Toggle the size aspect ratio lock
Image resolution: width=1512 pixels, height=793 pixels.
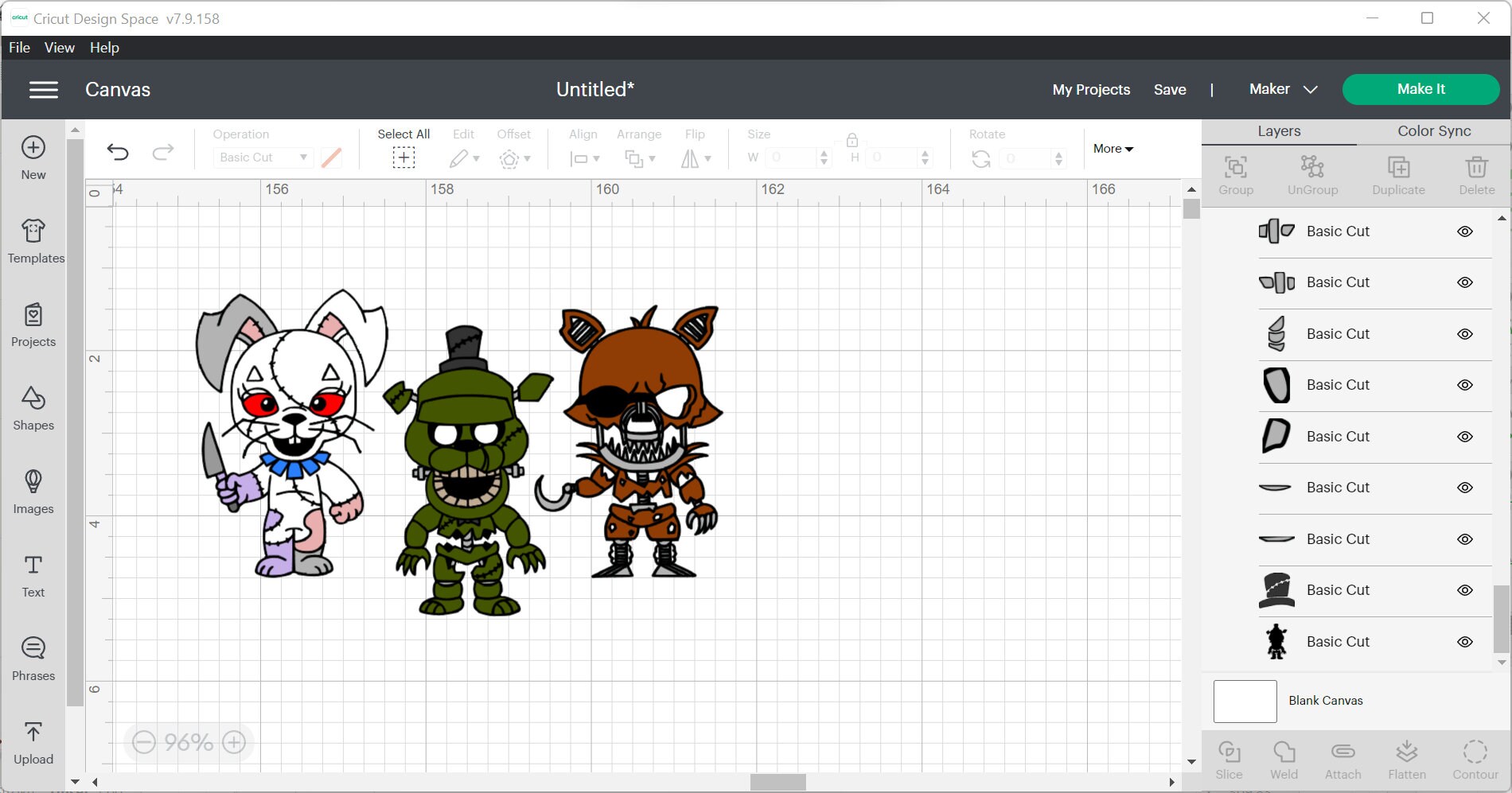point(851,140)
